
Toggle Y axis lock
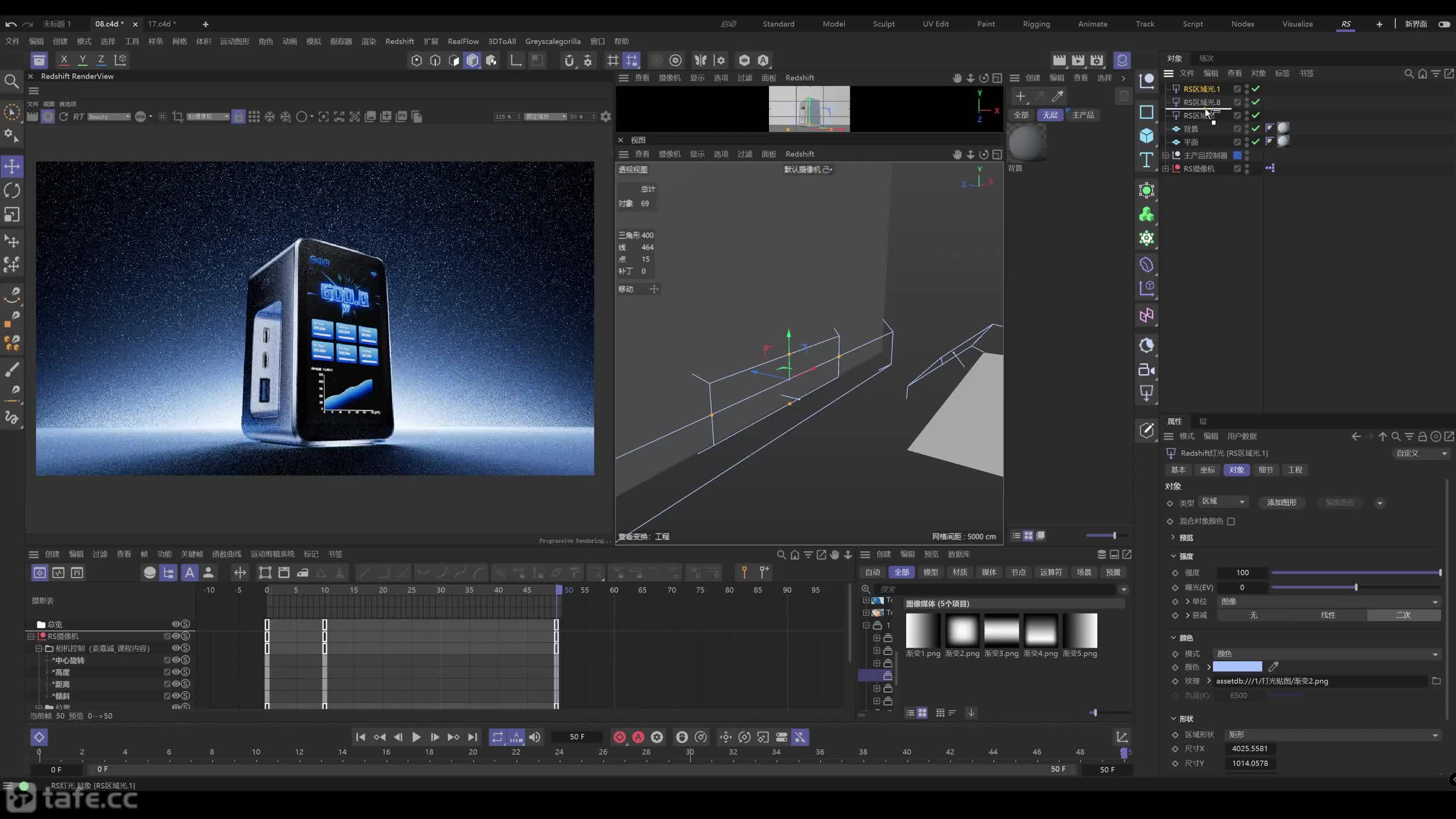pos(82,60)
